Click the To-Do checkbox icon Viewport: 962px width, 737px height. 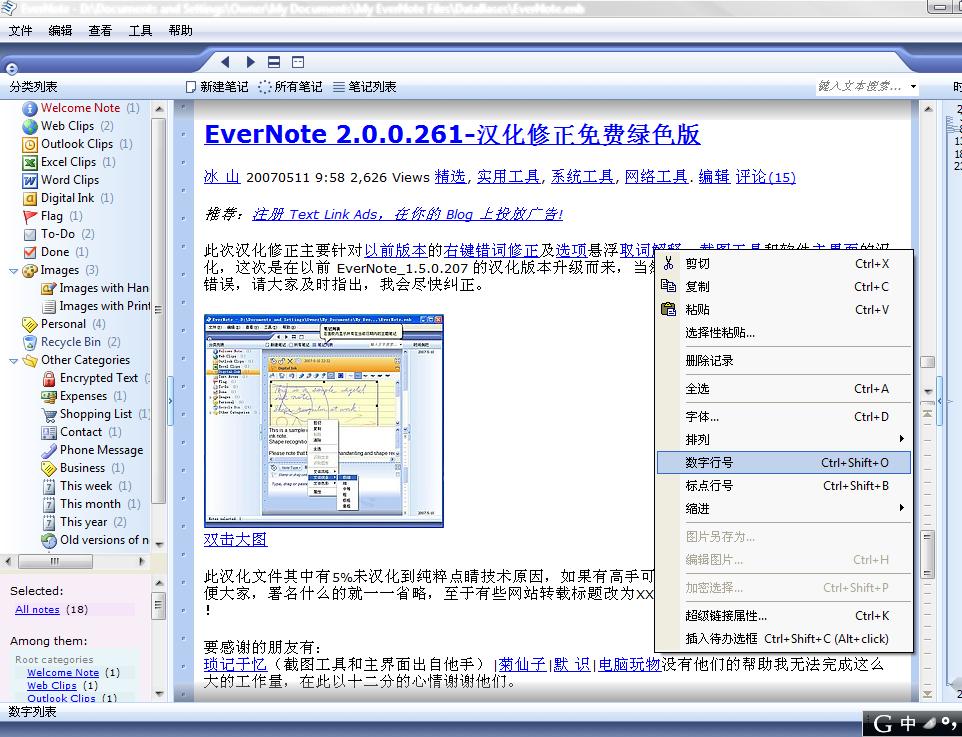[x=30, y=234]
